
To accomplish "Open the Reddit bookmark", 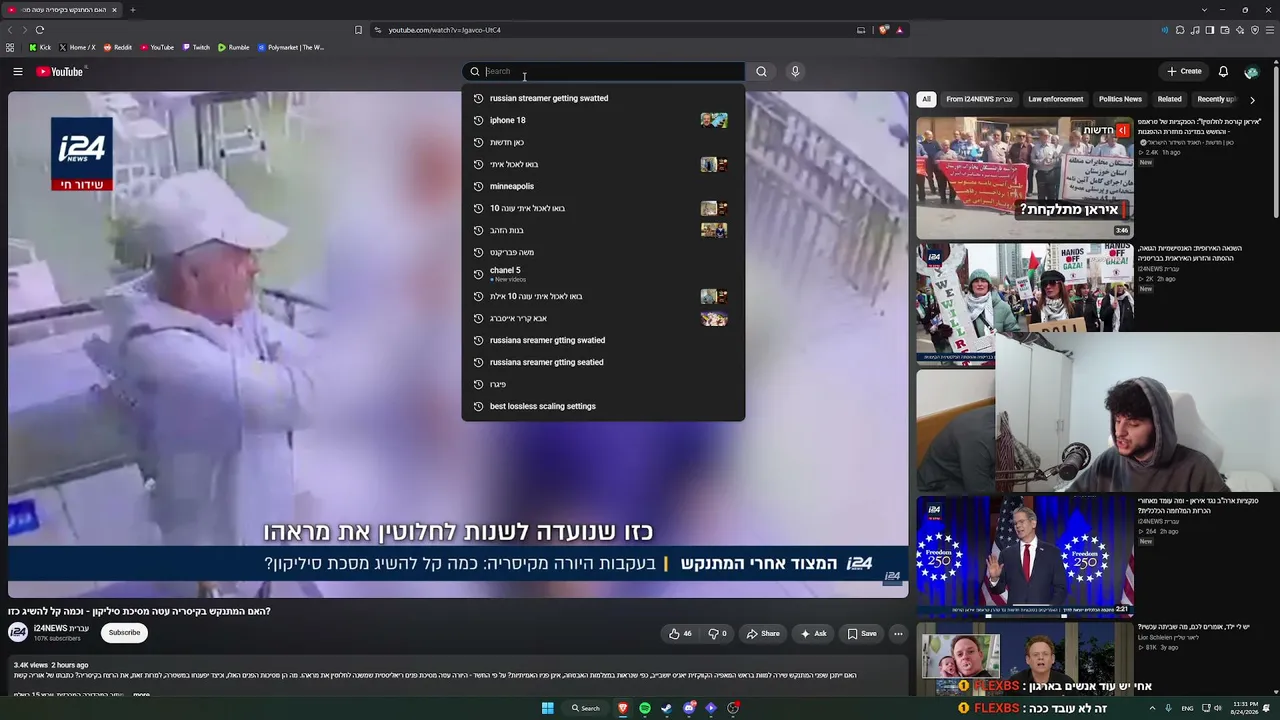I will 118,47.
